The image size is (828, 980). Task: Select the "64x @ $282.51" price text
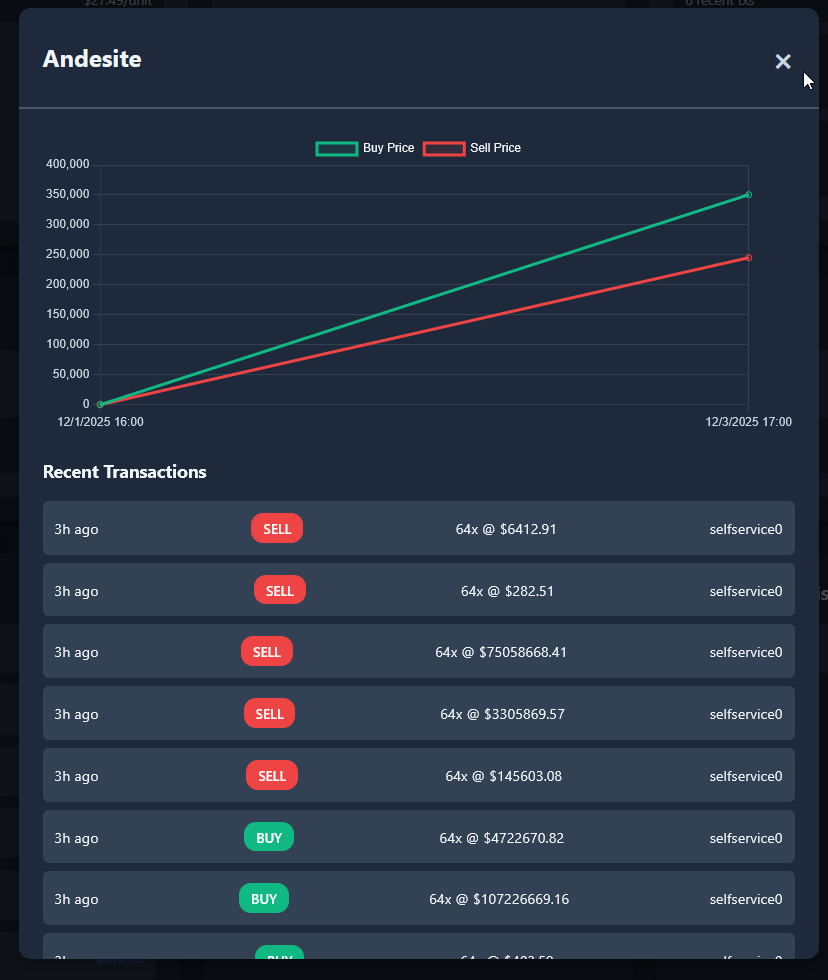coord(507,591)
